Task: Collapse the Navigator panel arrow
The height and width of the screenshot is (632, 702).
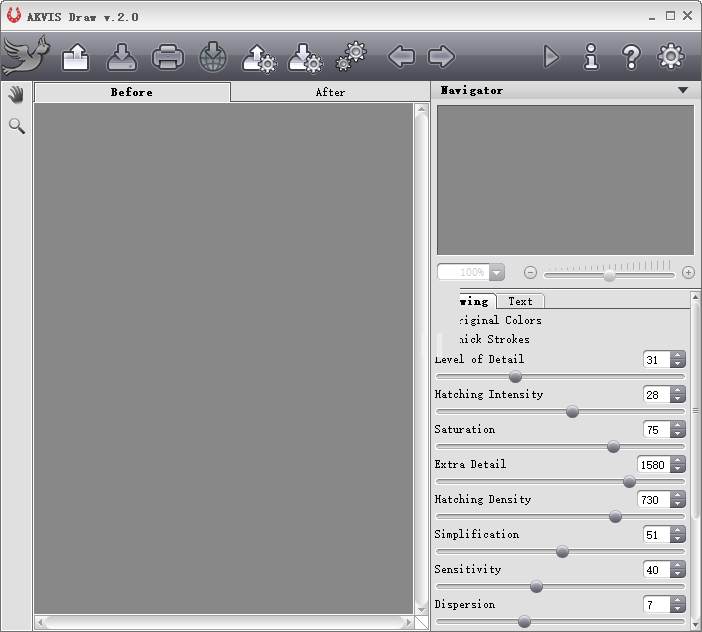Action: 683,90
